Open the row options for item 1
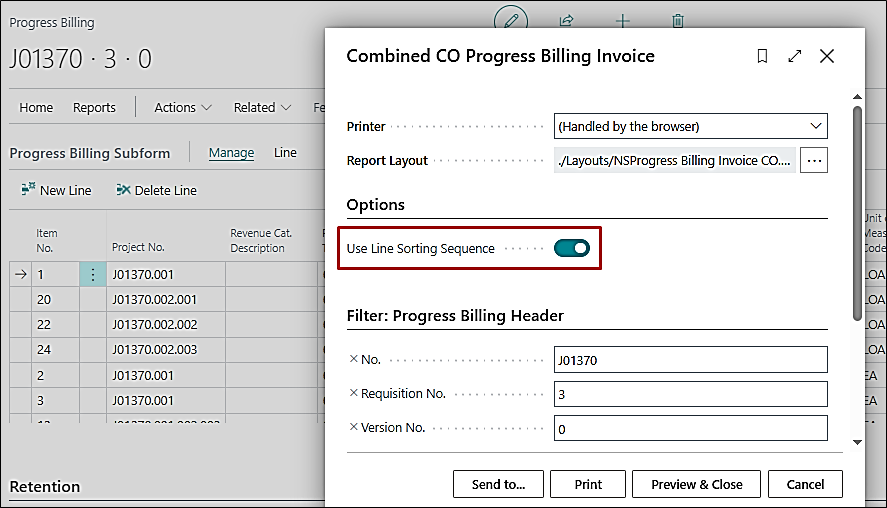This screenshot has width=887, height=508. click(x=92, y=273)
